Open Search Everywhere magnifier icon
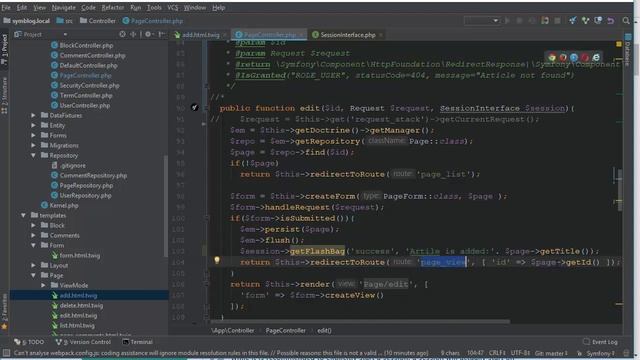Screen dimensions: 640x360 pyautogui.click(x=626, y=20)
